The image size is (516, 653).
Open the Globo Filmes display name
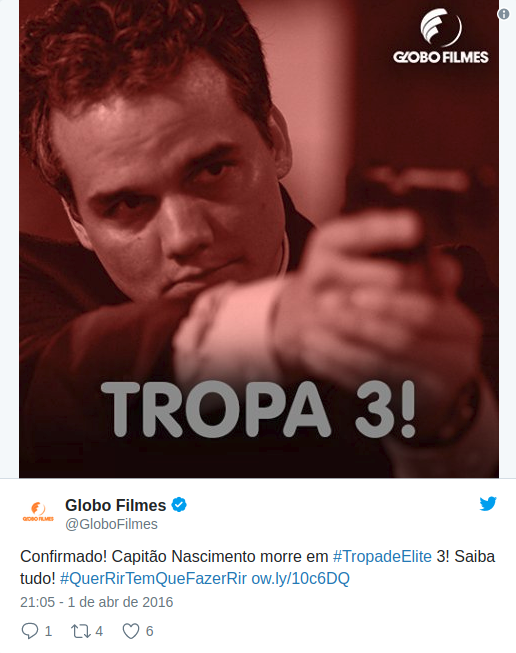coord(115,505)
